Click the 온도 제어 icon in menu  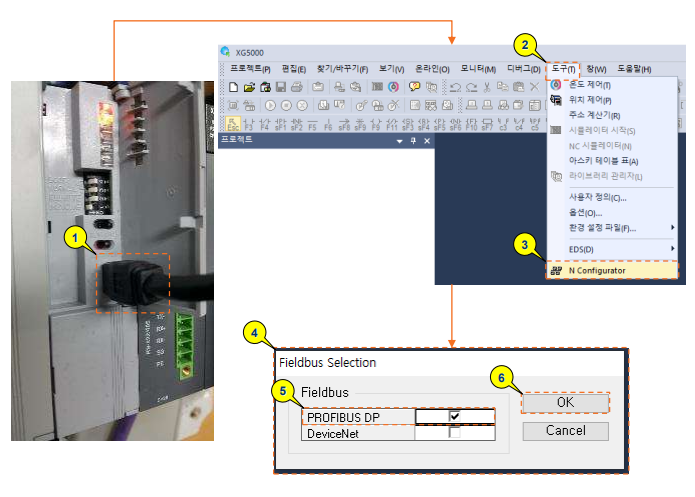coord(556,85)
